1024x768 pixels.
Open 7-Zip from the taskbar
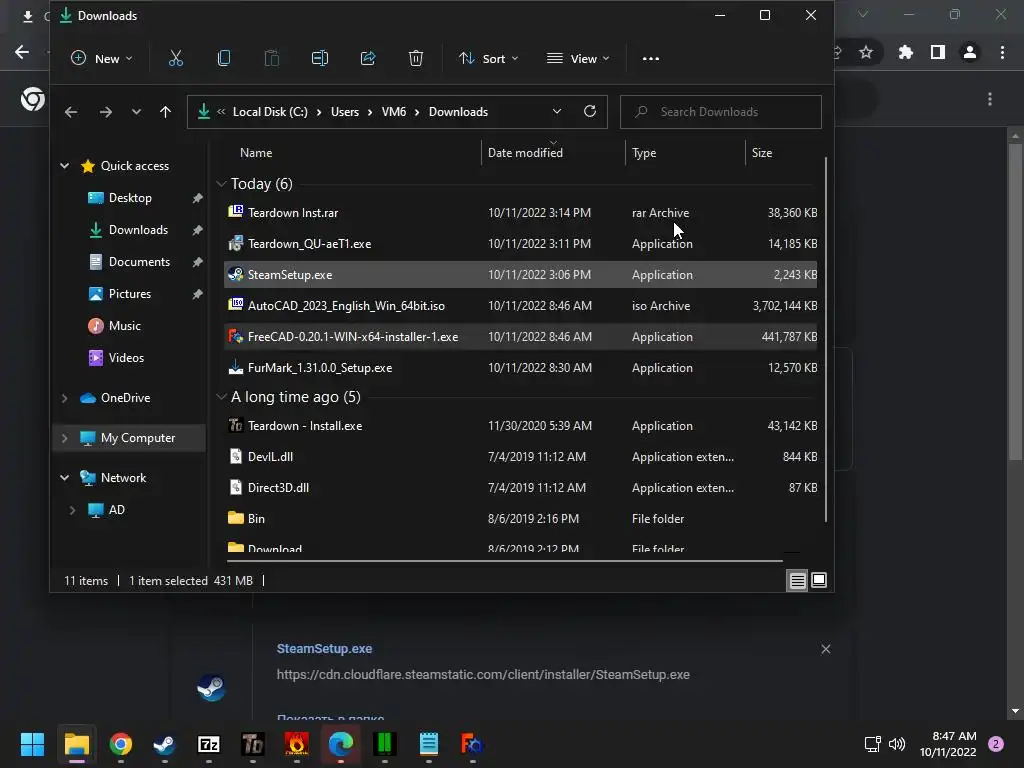pyautogui.click(x=208, y=744)
